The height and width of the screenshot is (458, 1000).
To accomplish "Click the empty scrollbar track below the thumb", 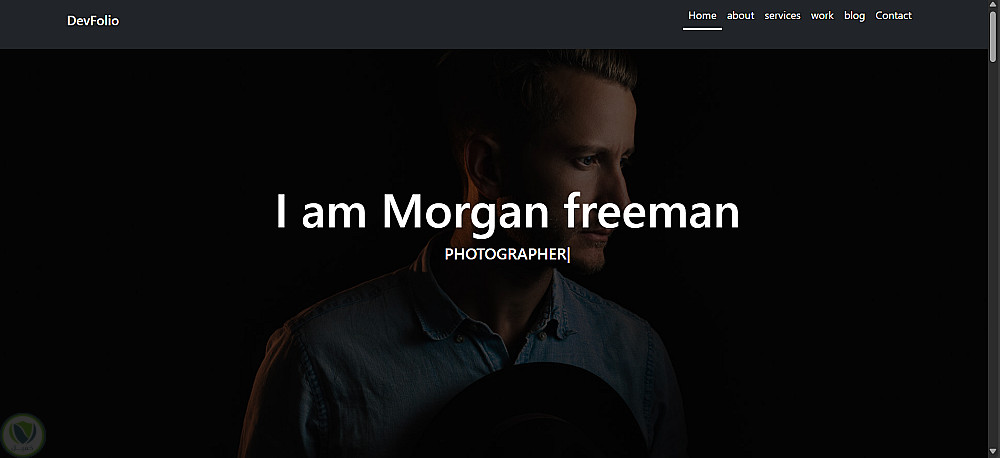I will (x=994, y=255).
